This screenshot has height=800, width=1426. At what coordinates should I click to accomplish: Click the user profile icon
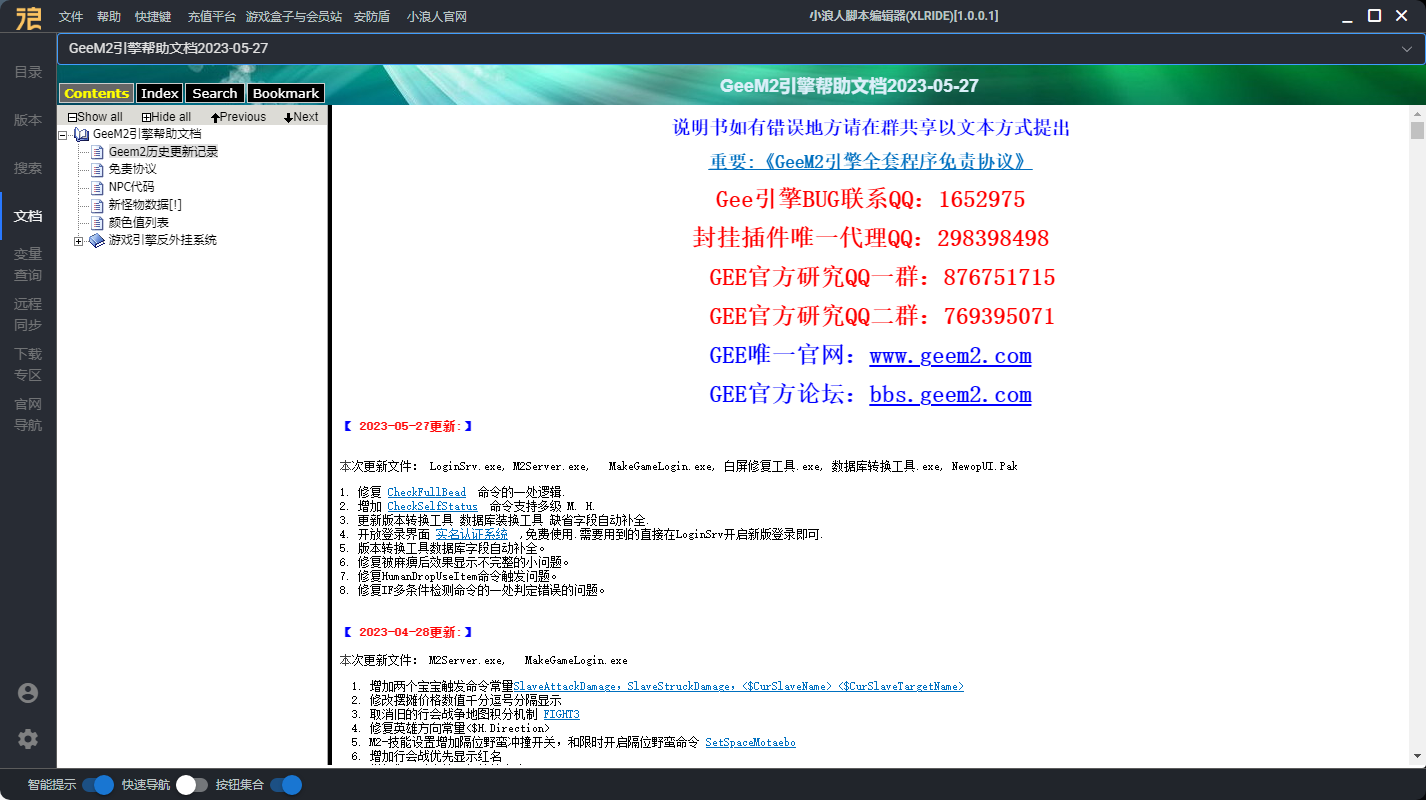[x=28, y=692]
